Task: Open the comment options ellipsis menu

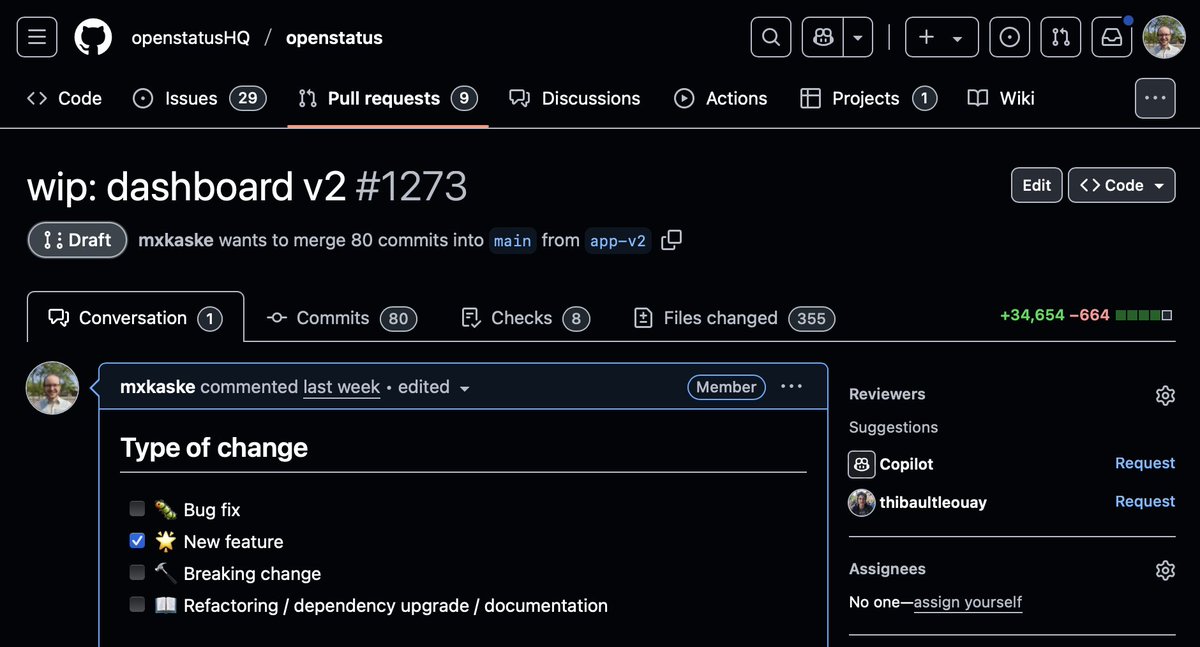Action: (791, 387)
